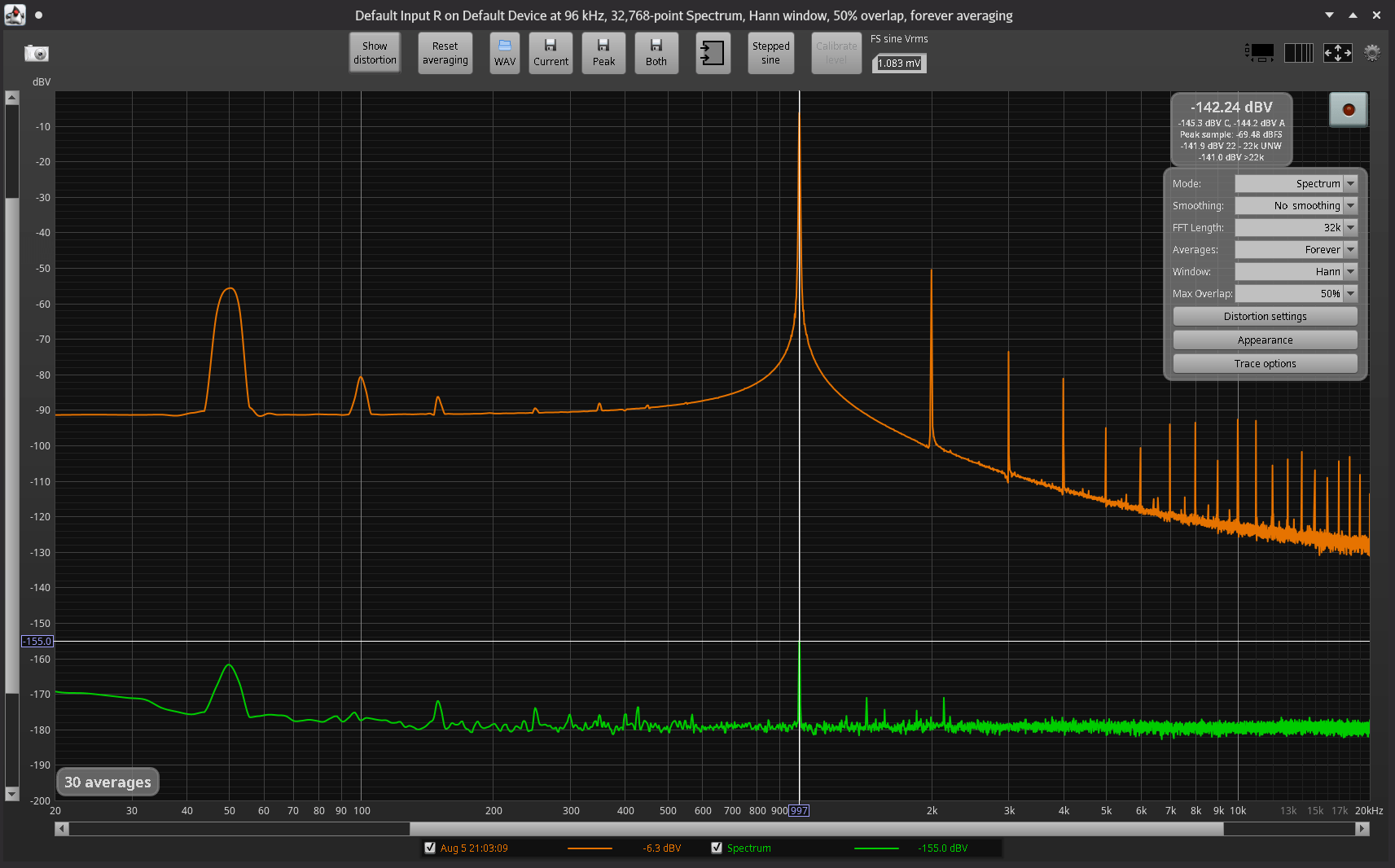Start the Stepped sine measurement
The height and width of the screenshot is (868, 1395).
coord(770,53)
